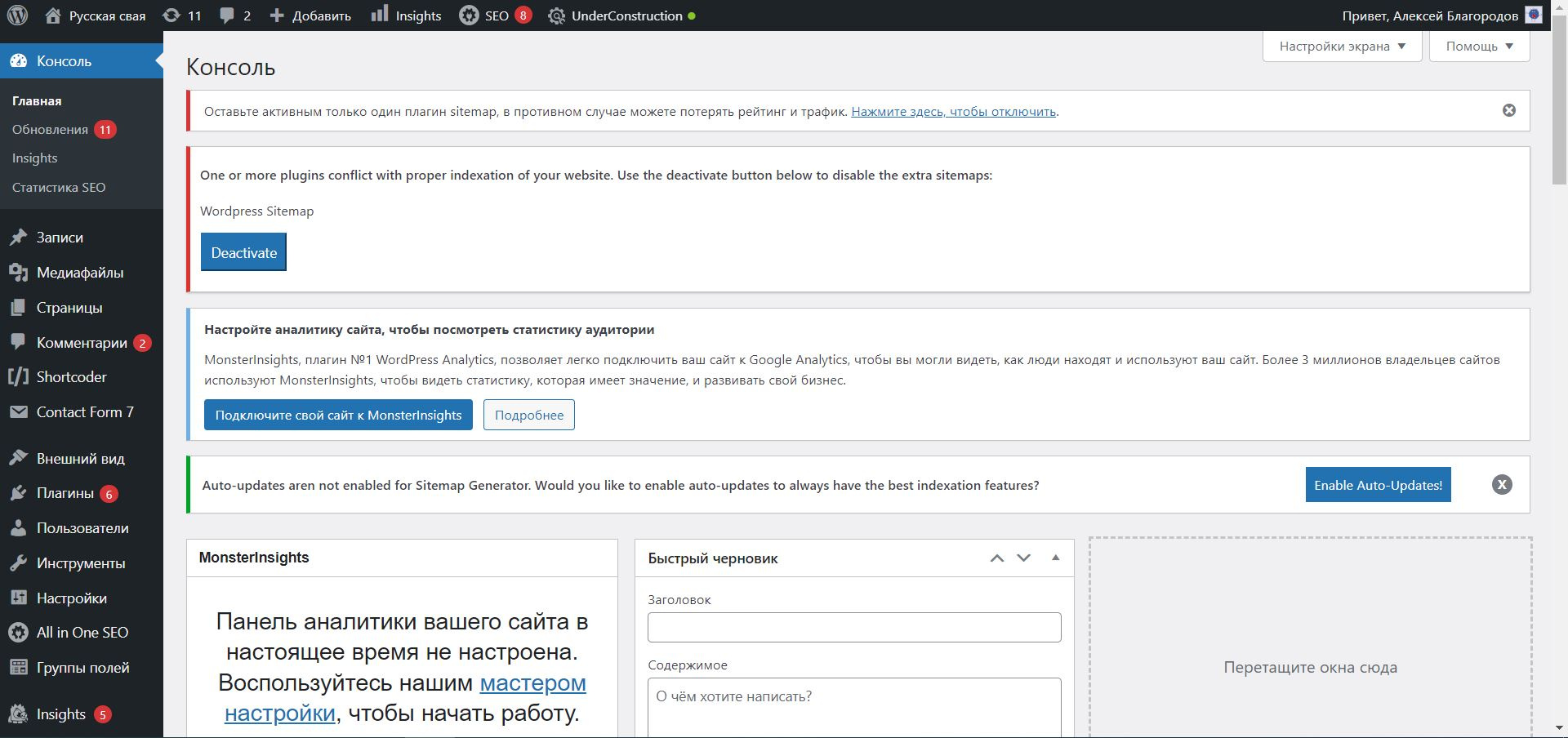Click Enable Auto-Updates! button
1568x738 pixels.
1379,485
